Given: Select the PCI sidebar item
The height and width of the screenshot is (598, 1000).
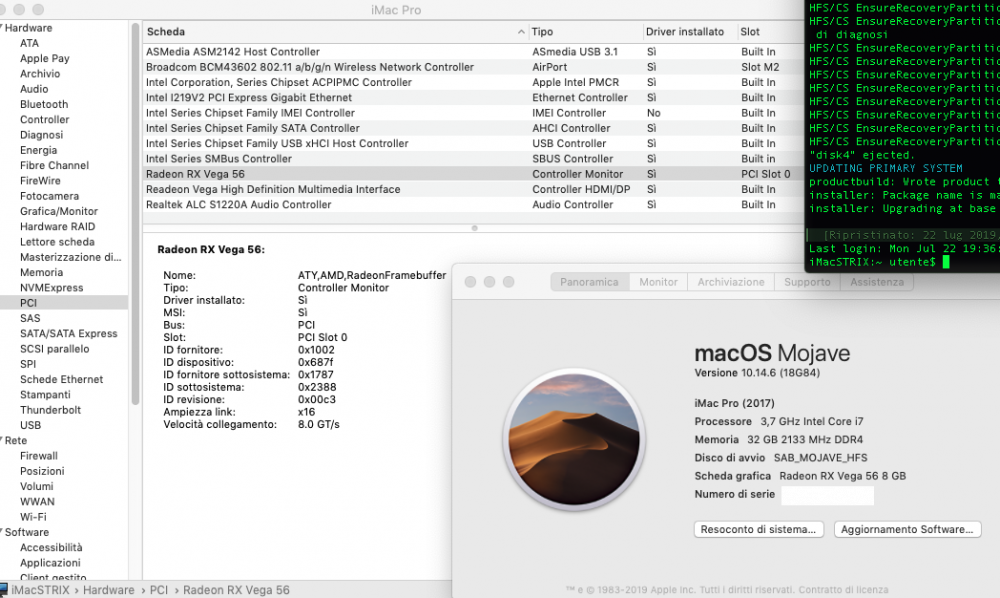Looking at the screenshot, I should (64, 303).
